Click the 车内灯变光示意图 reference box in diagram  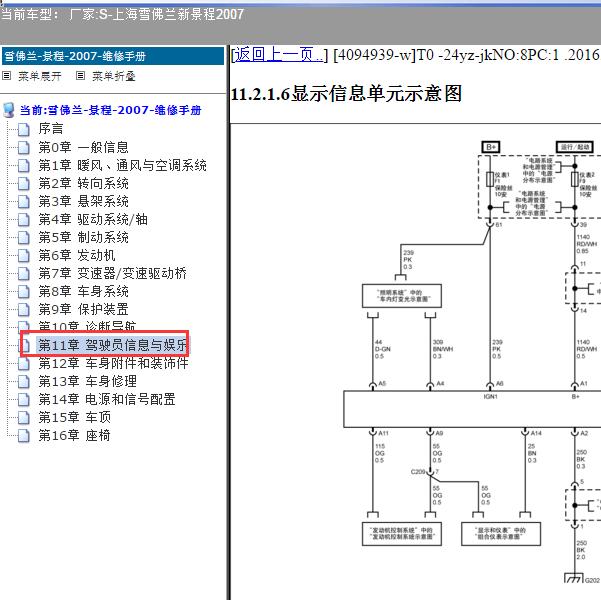pyautogui.click(x=402, y=296)
